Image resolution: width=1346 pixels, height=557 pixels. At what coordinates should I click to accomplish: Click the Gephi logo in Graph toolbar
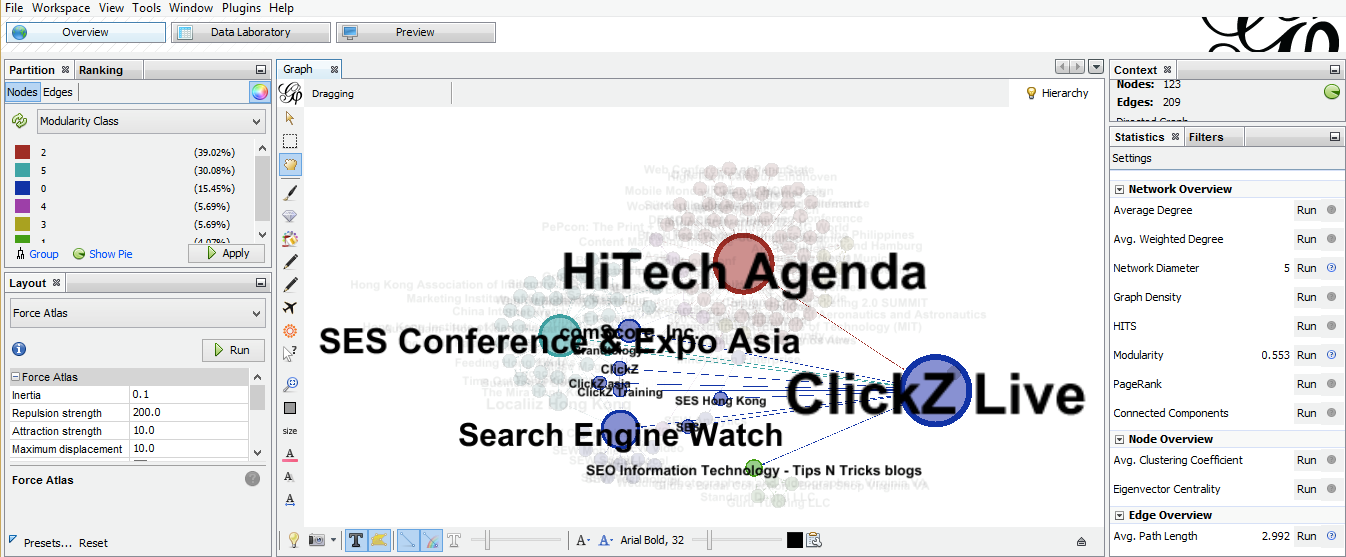291,94
